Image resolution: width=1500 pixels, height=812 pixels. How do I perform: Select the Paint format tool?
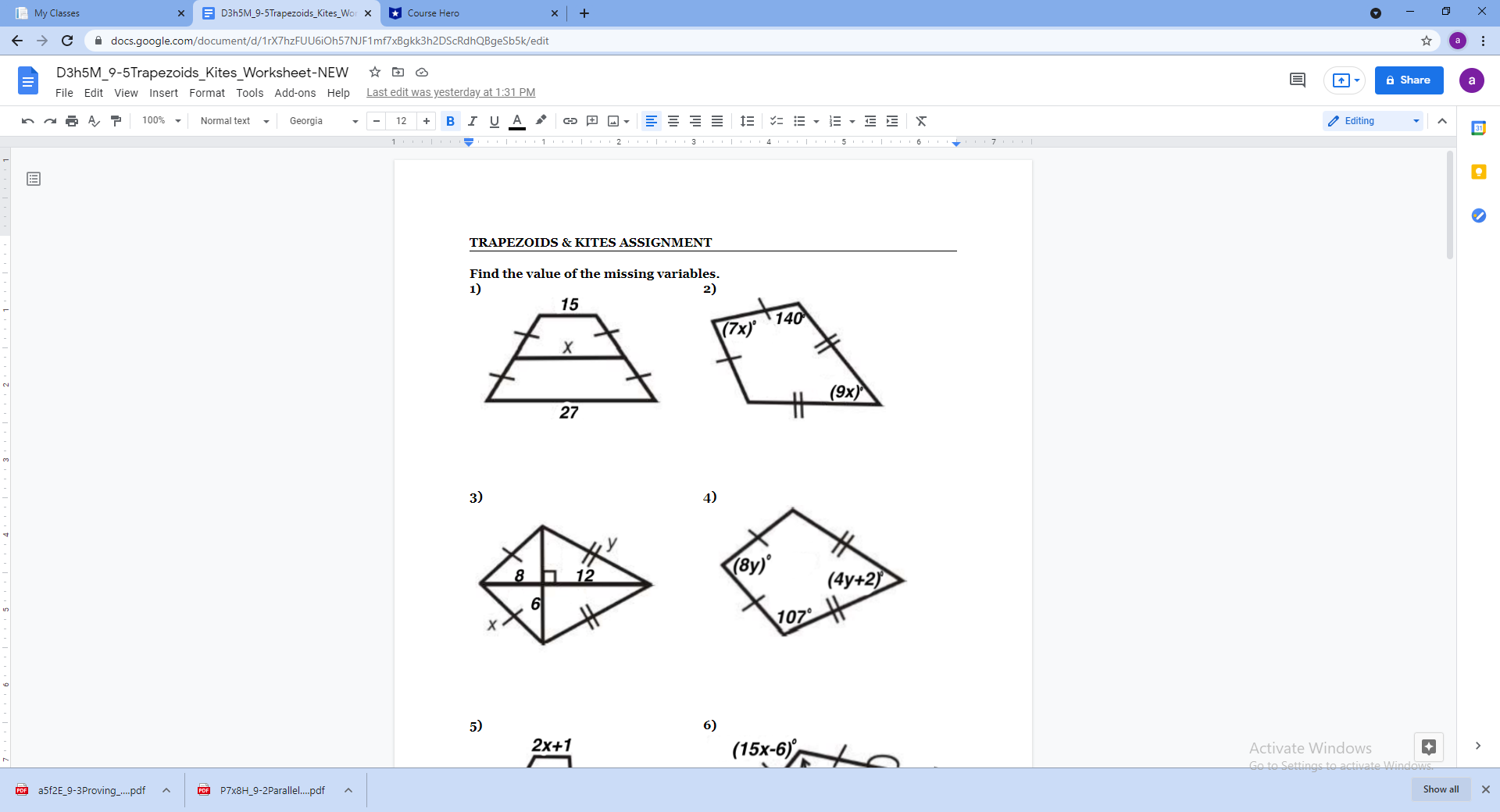tap(116, 121)
